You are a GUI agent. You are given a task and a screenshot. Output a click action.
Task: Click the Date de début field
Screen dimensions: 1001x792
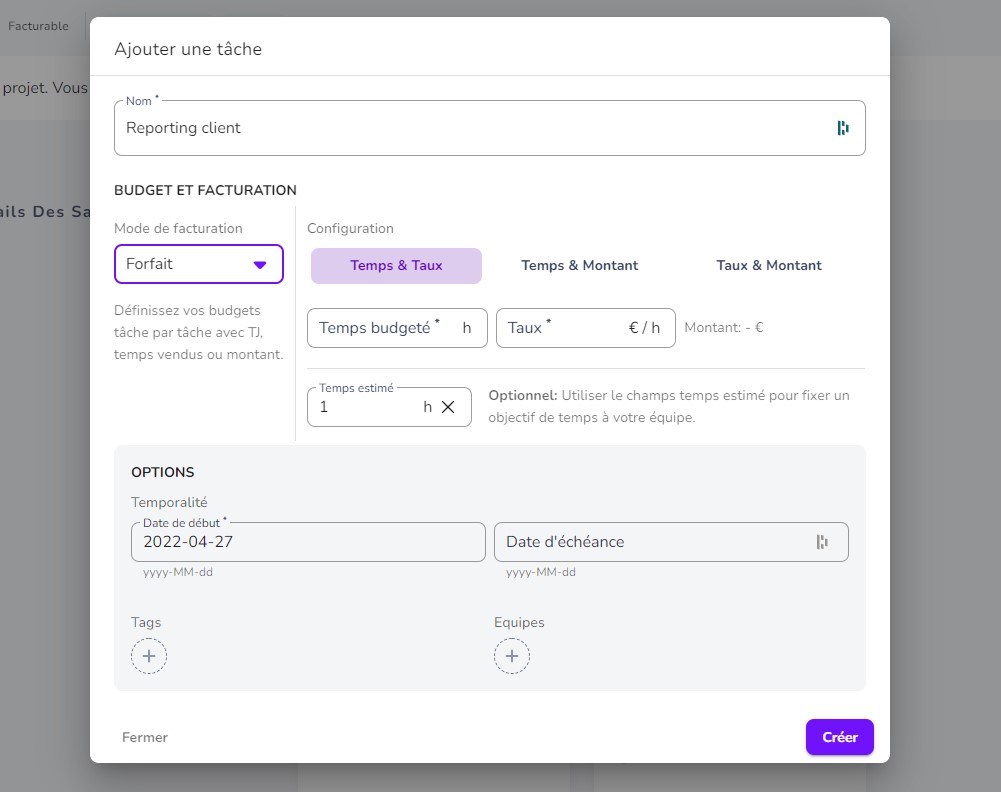coord(308,542)
